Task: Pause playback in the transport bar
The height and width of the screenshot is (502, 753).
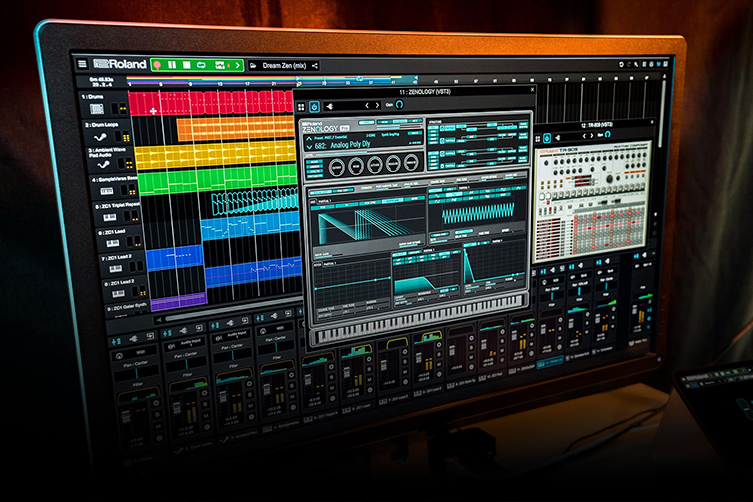Action: tap(172, 65)
